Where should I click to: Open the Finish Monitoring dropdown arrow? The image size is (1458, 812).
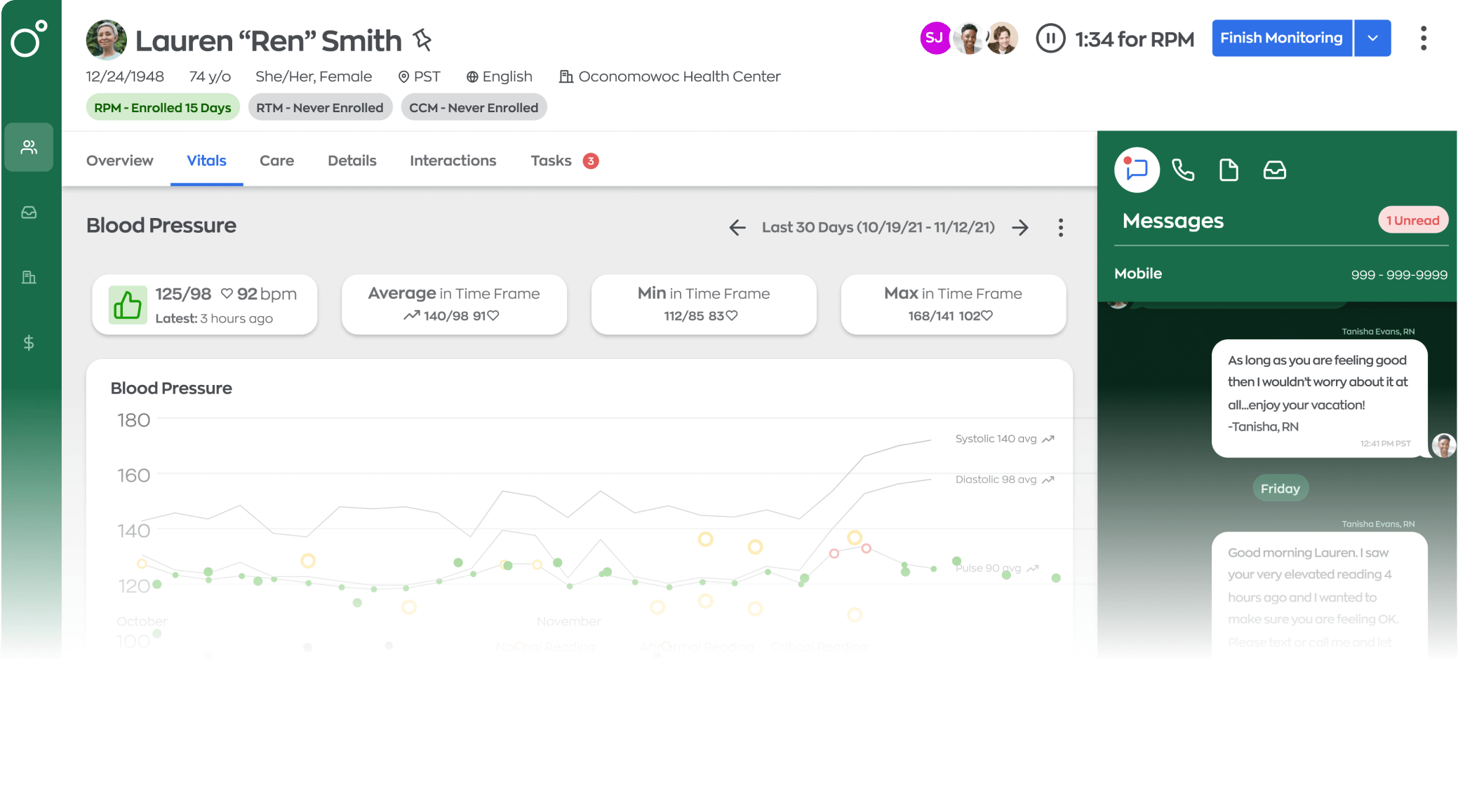pyautogui.click(x=1372, y=38)
